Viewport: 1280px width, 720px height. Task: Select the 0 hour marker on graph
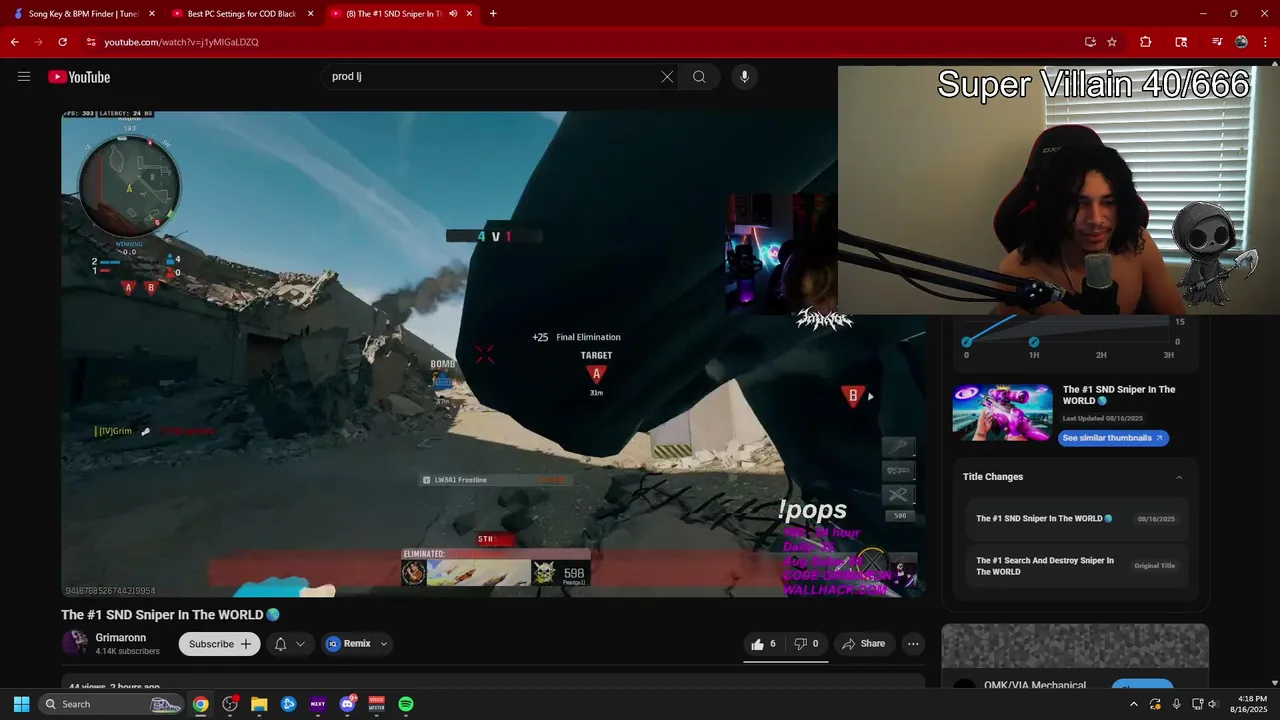click(966, 342)
